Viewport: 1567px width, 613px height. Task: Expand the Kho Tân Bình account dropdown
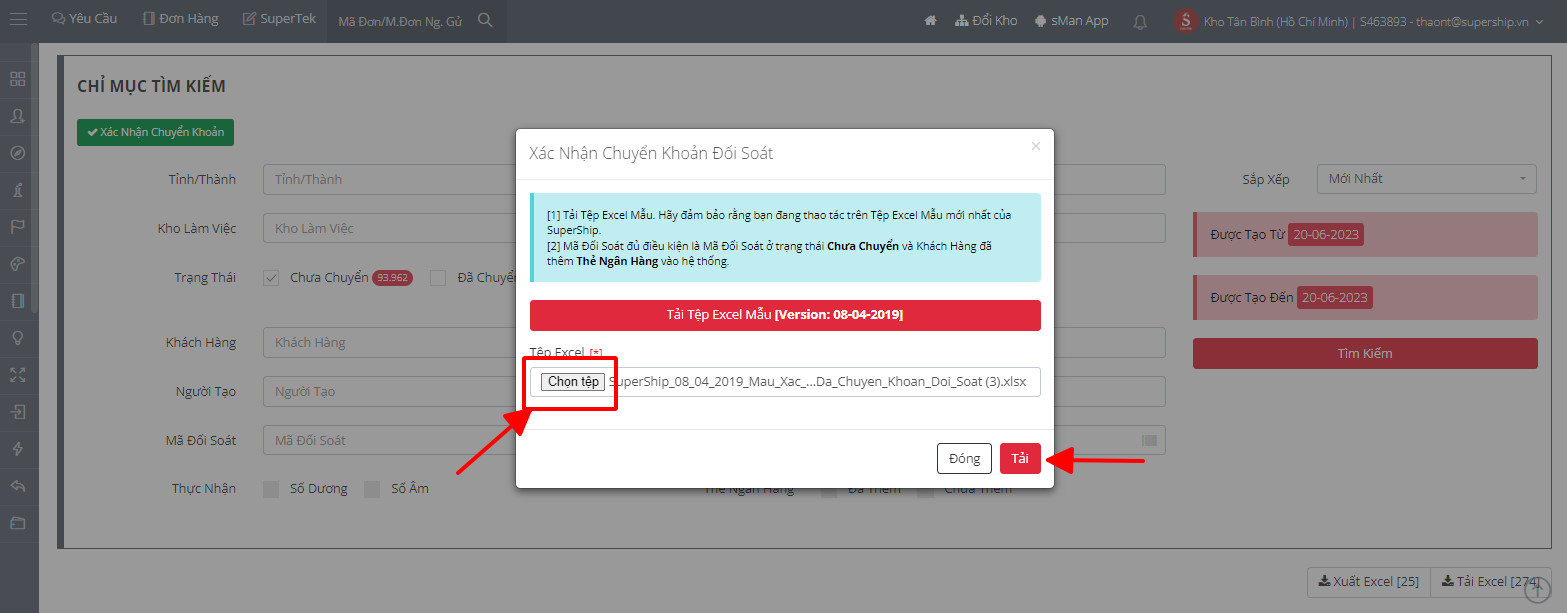pyautogui.click(x=1374, y=21)
